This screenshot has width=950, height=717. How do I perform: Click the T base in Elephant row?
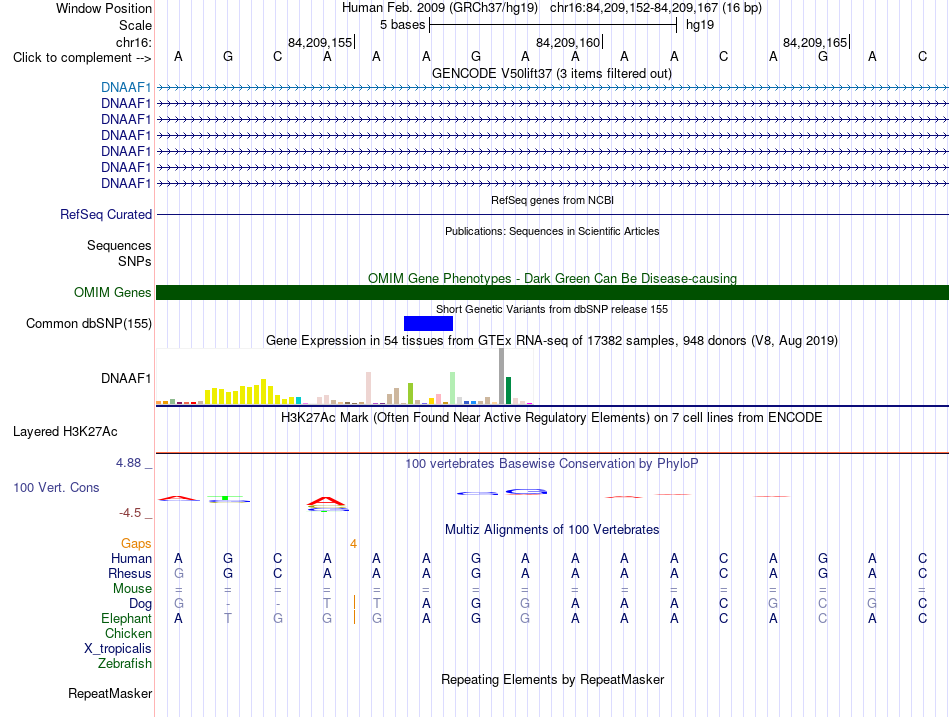point(228,619)
